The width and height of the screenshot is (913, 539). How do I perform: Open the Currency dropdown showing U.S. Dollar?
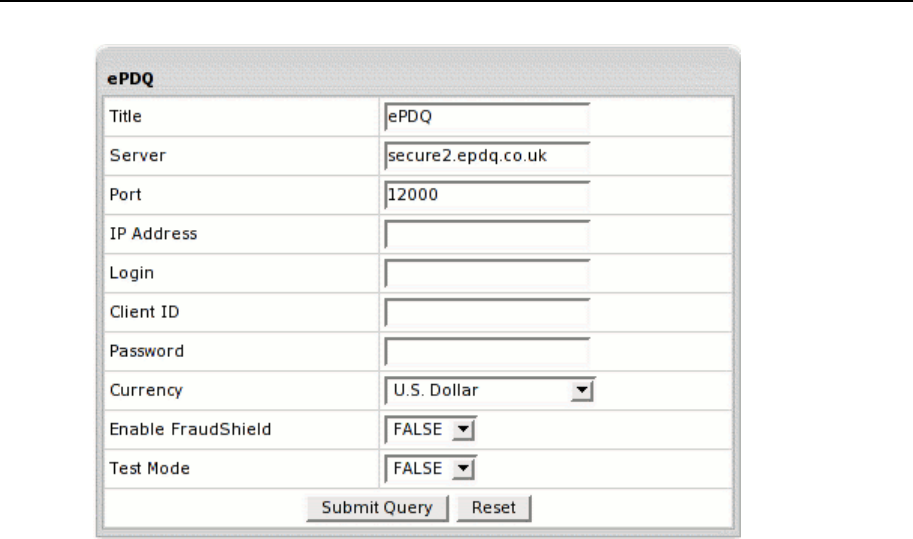click(x=489, y=391)
